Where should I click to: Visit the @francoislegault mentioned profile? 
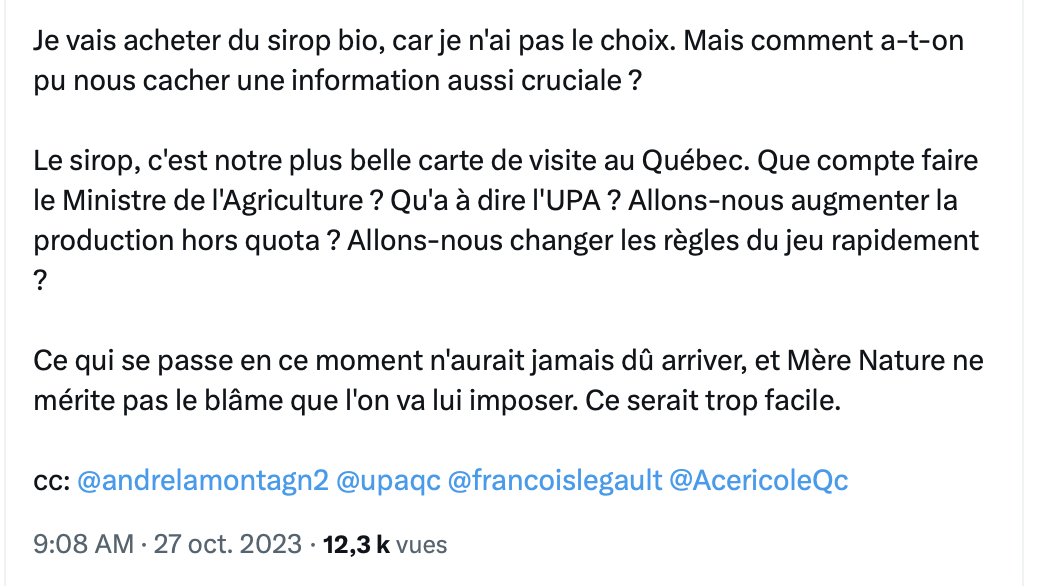pos(554,481)
